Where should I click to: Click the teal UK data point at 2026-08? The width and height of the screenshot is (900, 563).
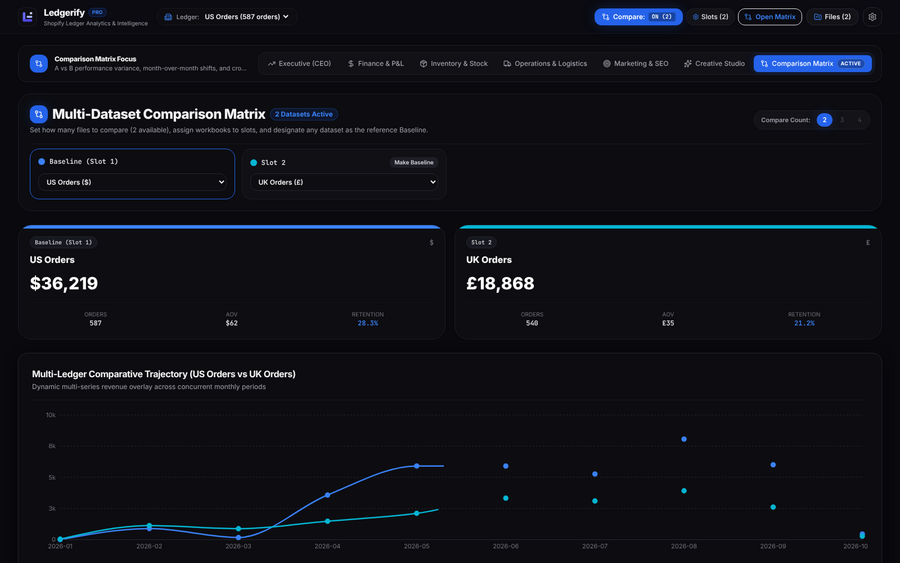[684, 491]
